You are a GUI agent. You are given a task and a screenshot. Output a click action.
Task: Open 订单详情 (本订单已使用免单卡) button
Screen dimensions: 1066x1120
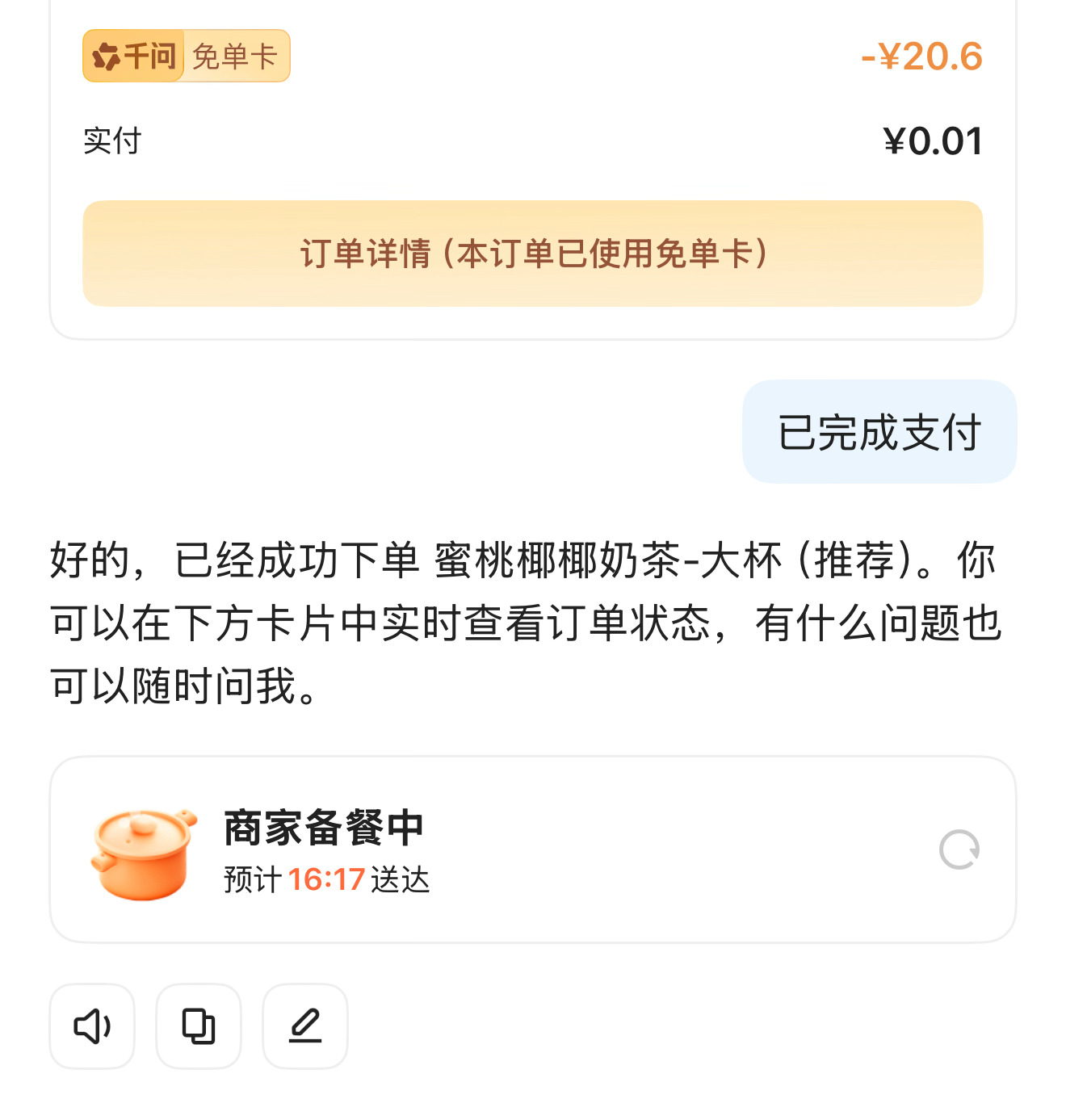[x=533, y=254]
